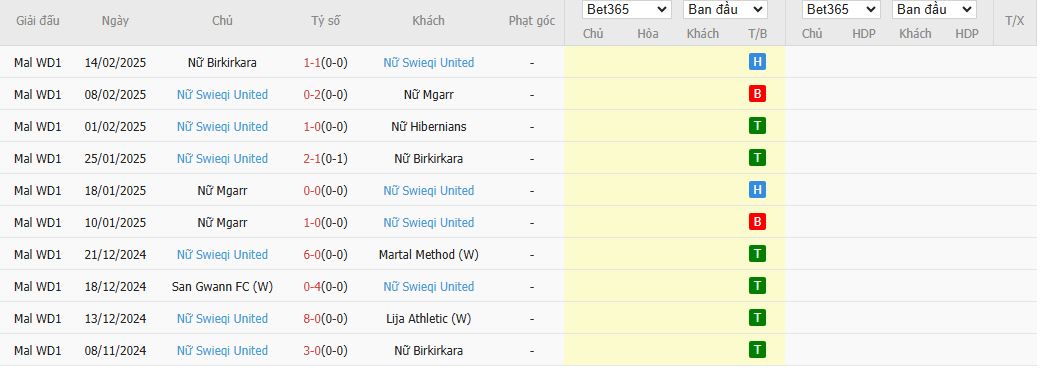Open the first Ban đầu odds dropdown
Image resolution: width=1042 pixels, height=373 pixels.
[x=725, y=9]
